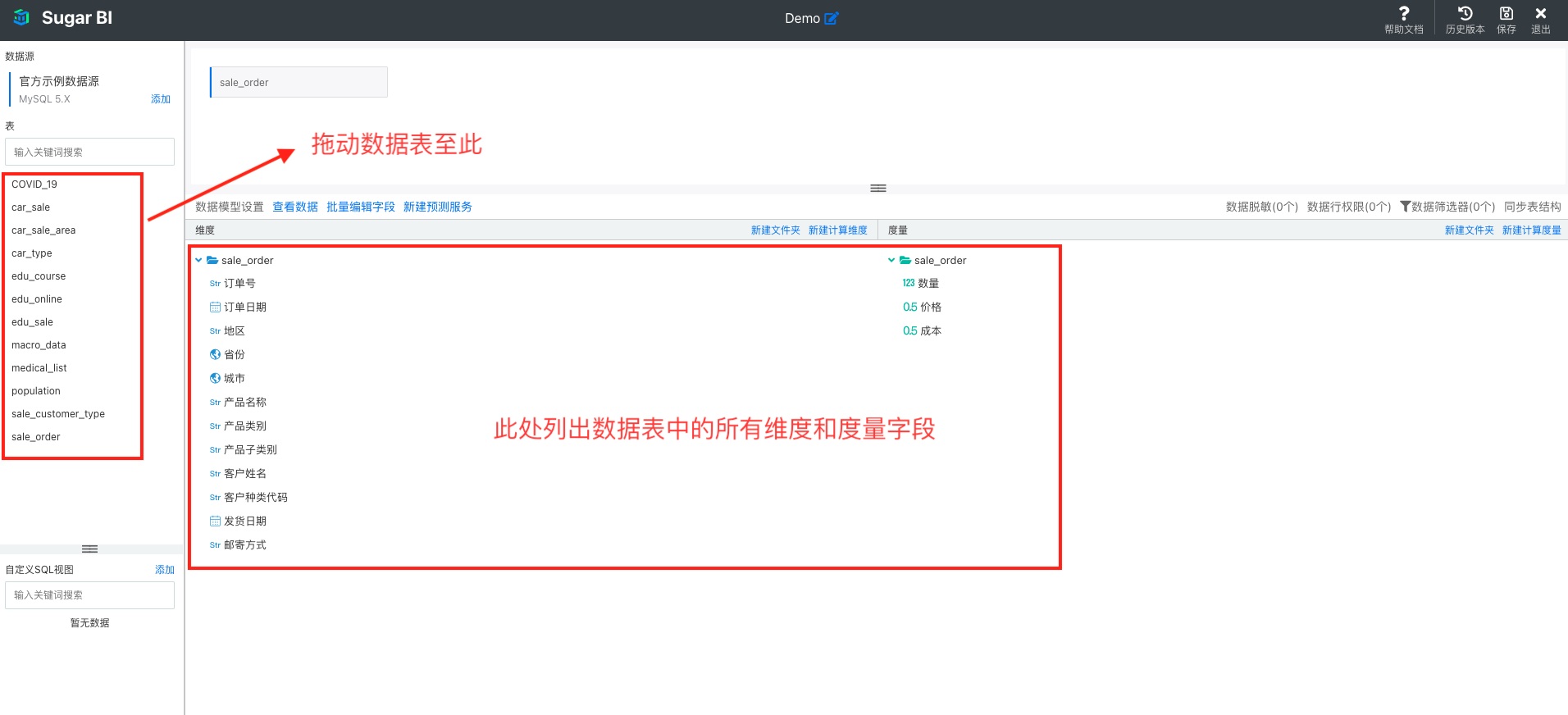The width and height of the screenshot is (1568, 715).
Task: Click 新建计算度量
Action: [x=1532, y=230]
